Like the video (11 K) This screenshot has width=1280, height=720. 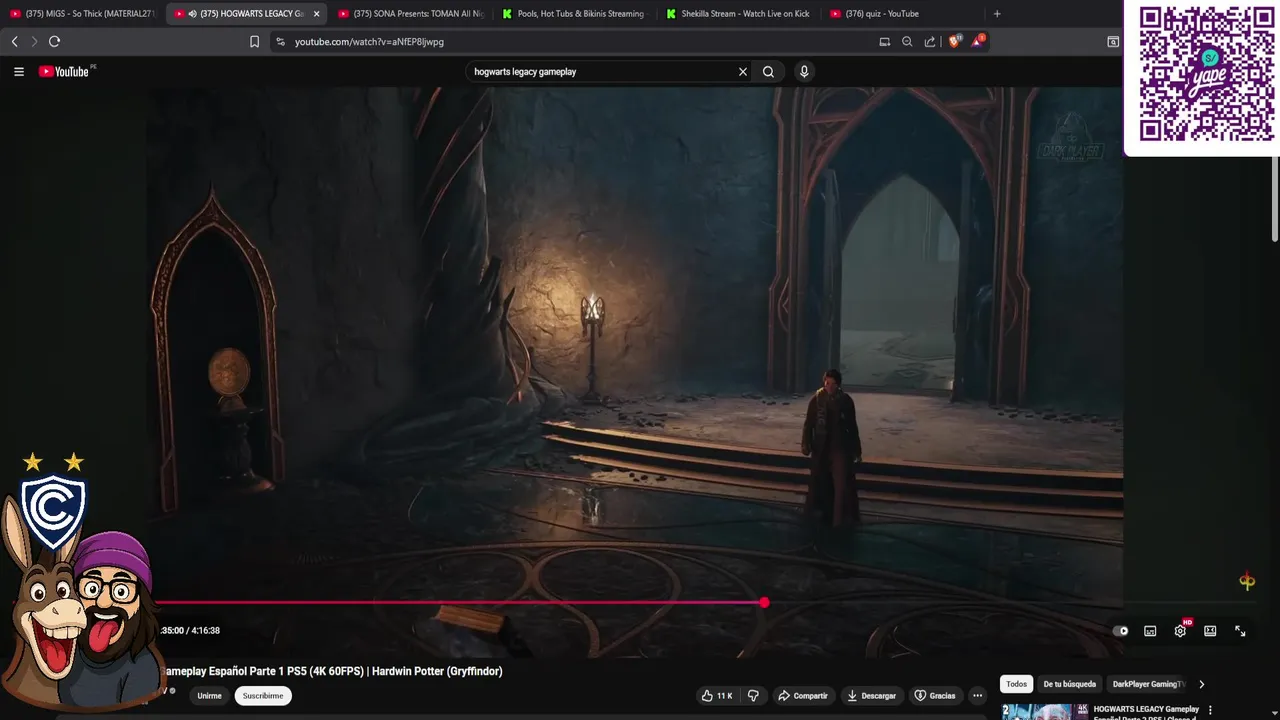pyautogui.click(x=717, y=696)
